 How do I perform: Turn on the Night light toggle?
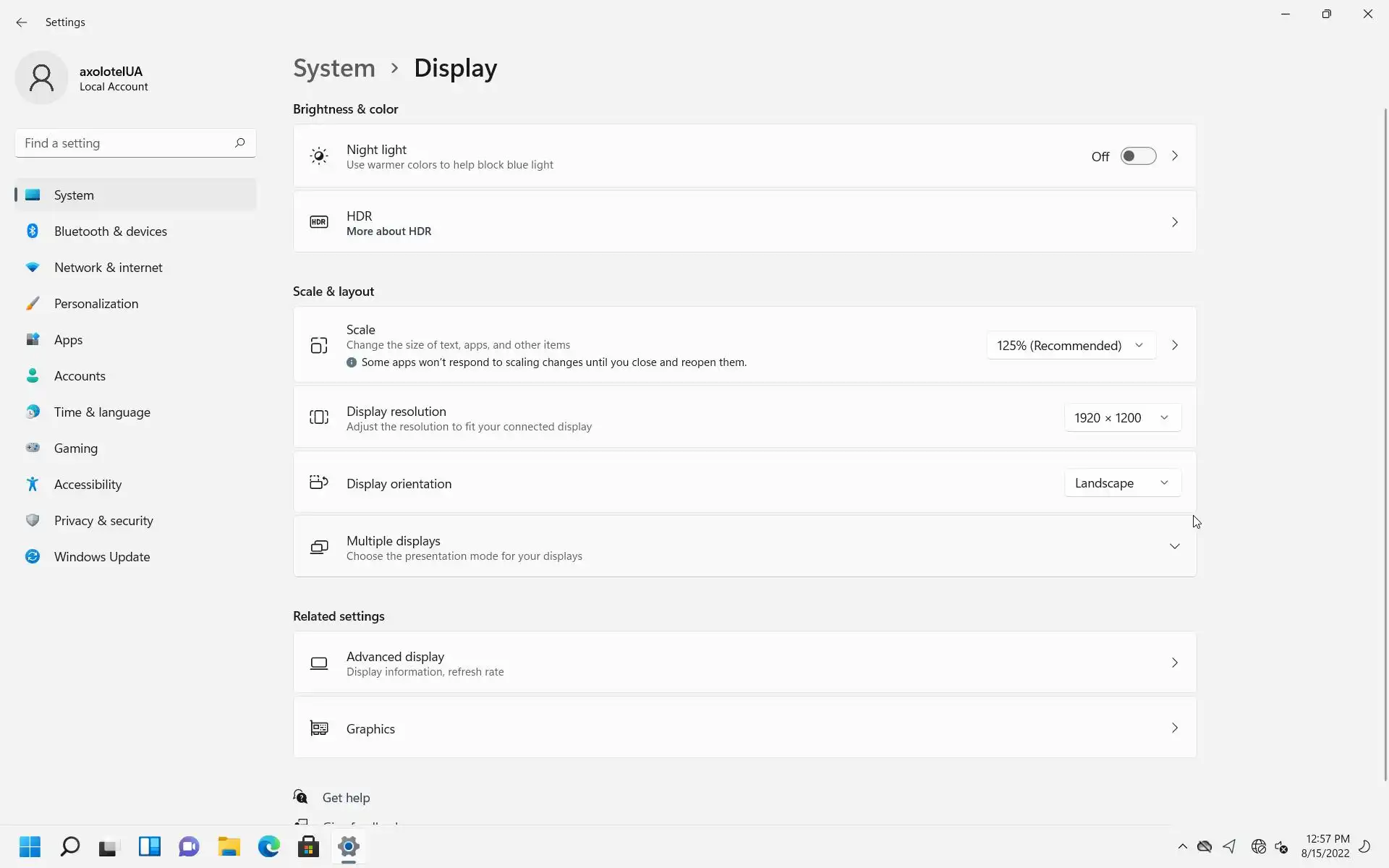coord(1138,156)
